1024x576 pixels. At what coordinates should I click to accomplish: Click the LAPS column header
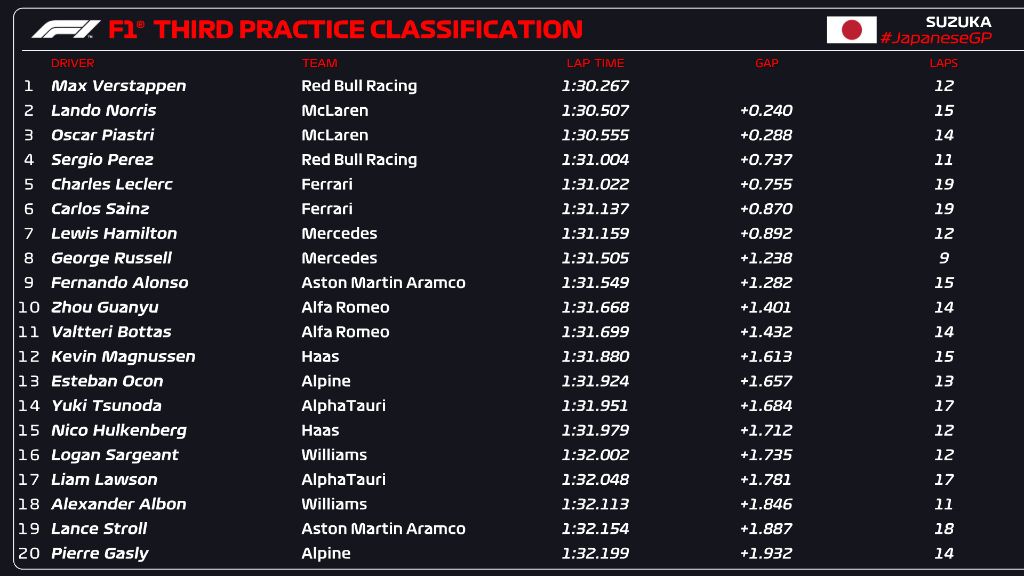(943, 63)
